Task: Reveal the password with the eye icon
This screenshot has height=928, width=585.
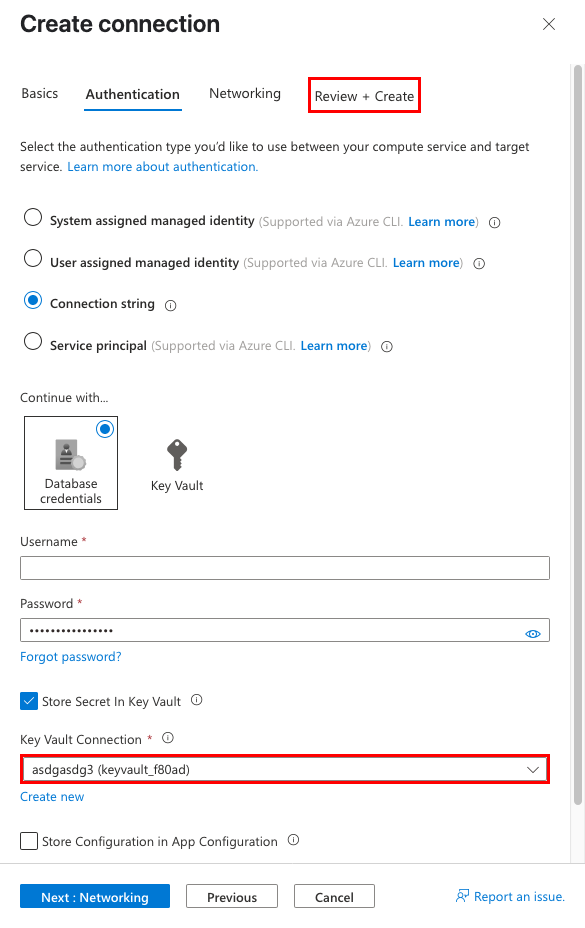Action: click(x=533, y=632)
